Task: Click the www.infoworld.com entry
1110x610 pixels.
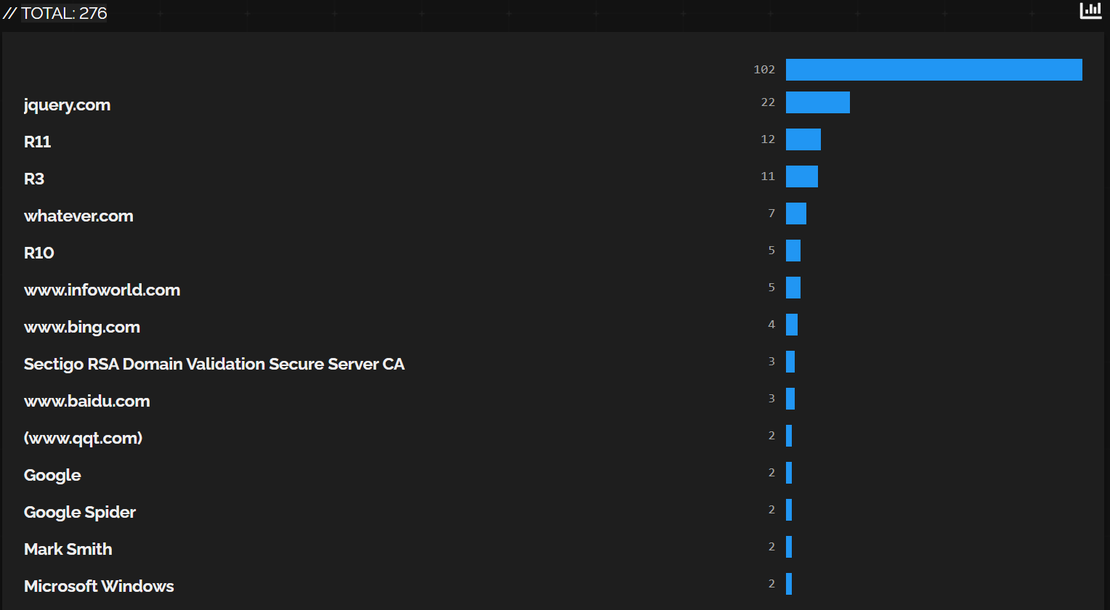Action: (102, 289)
